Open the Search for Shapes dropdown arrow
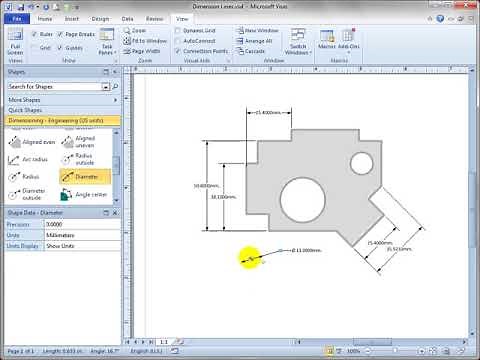This screenshot has height=360, width=480. pos(105,87)
